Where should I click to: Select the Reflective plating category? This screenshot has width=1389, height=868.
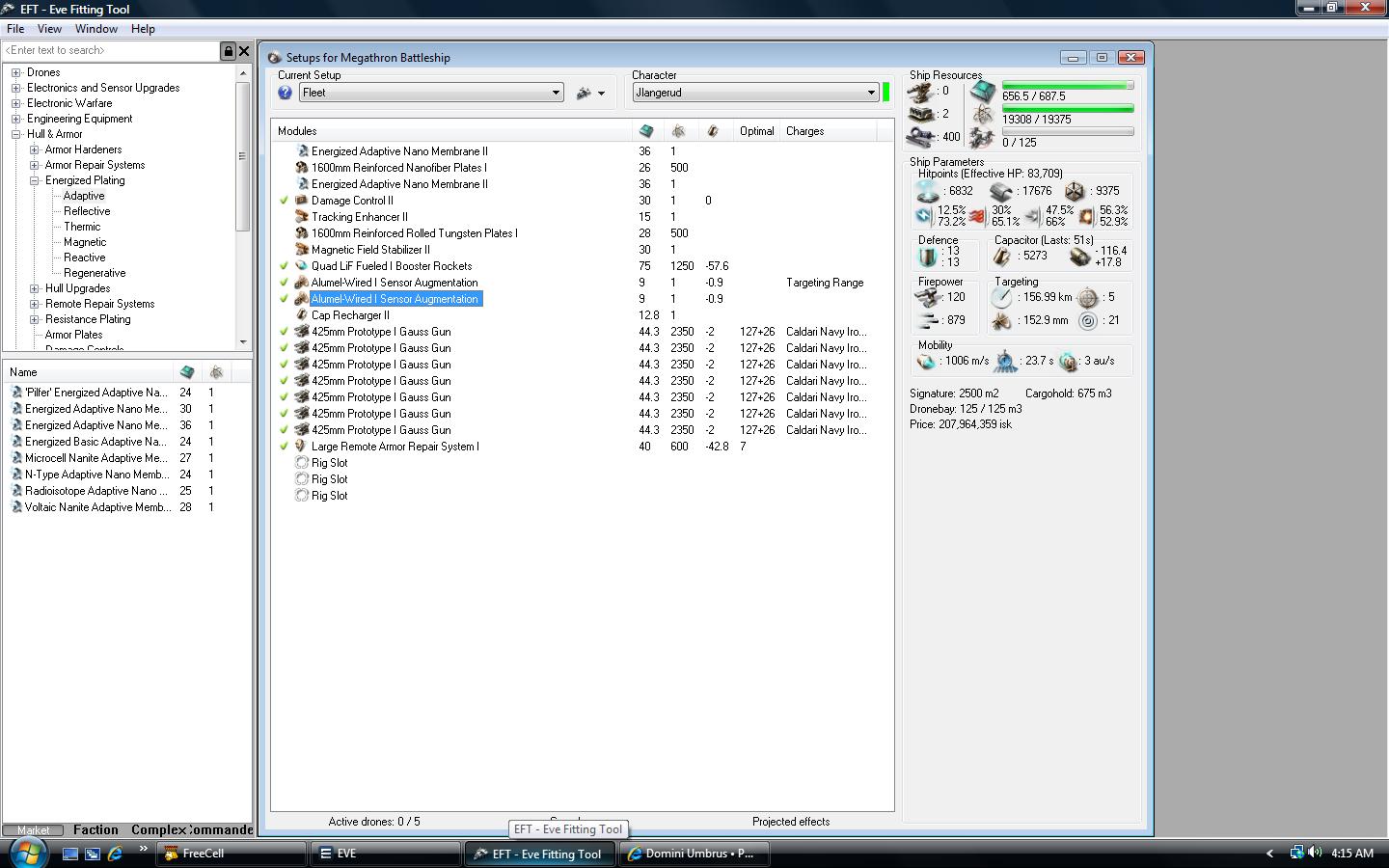coord(87,211)
